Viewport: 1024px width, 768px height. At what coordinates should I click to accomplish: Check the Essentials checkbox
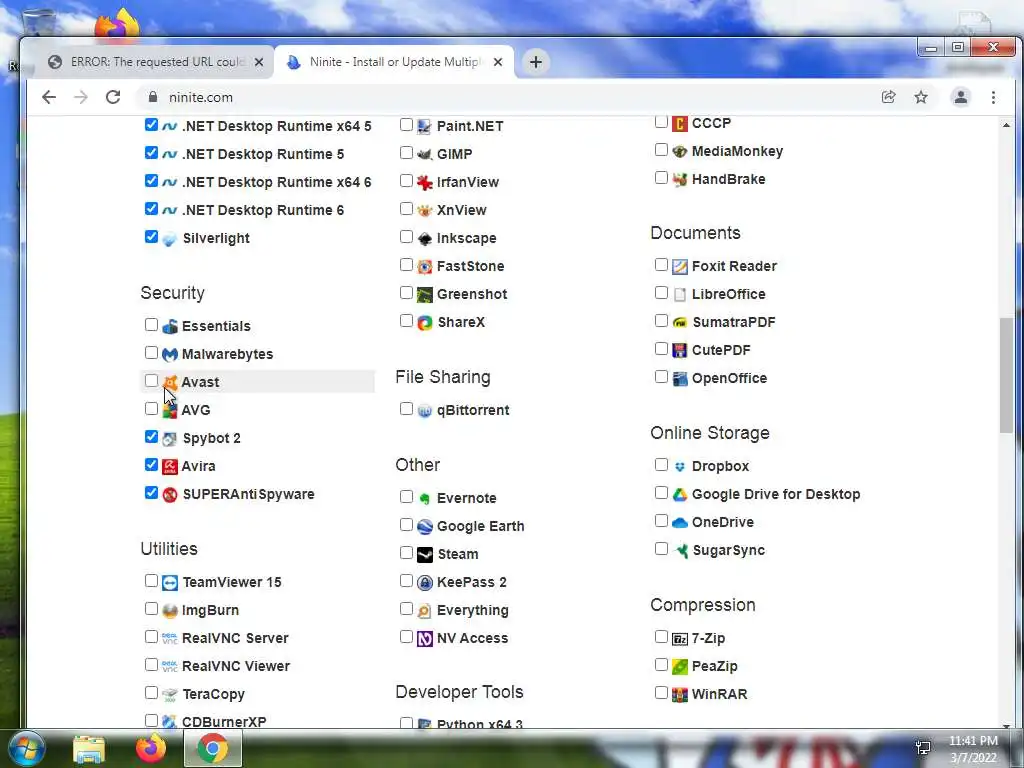(x=151, y=325)
